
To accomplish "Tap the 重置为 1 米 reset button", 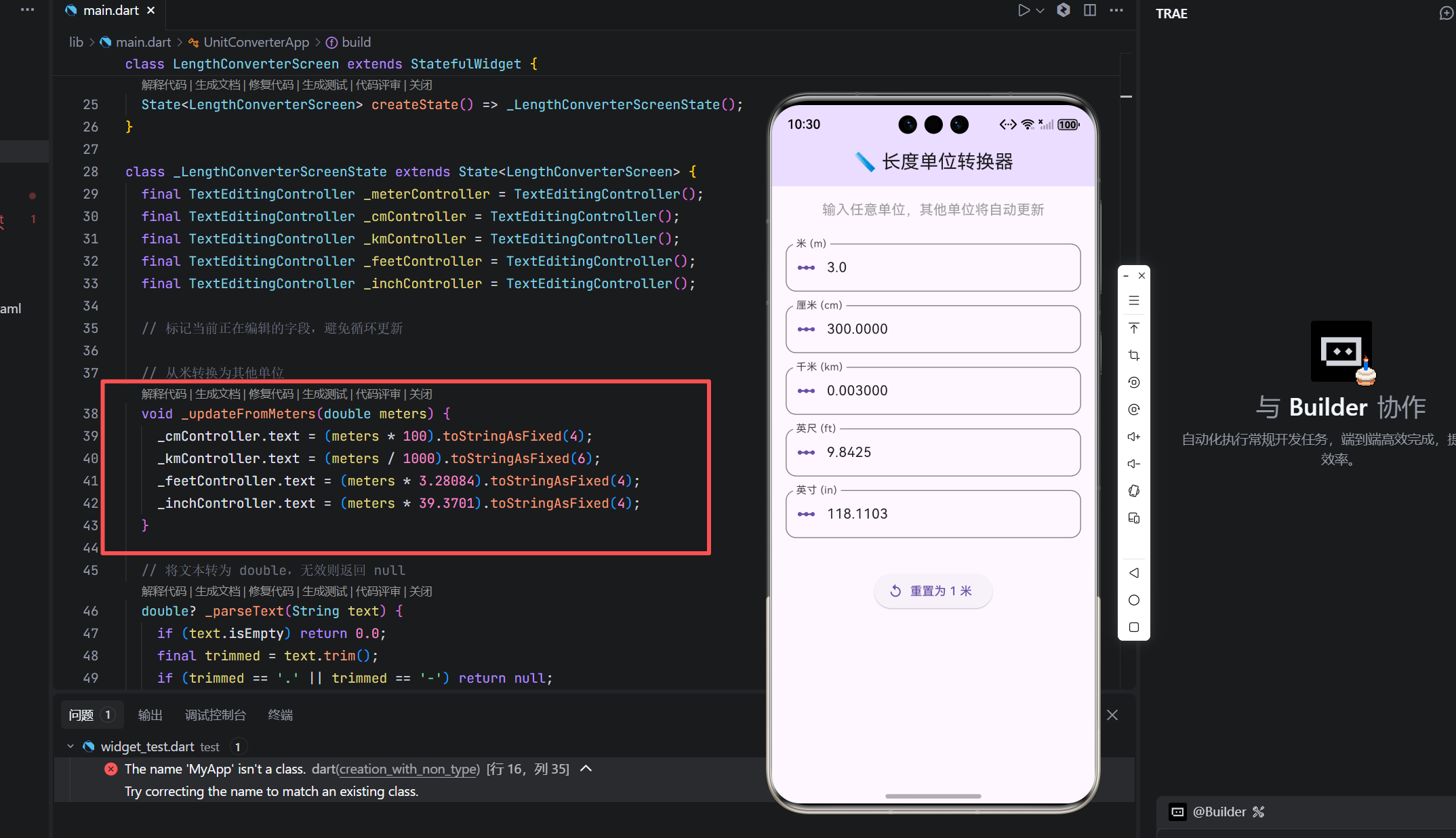I will pyautogui.click(x=933, y=591).
